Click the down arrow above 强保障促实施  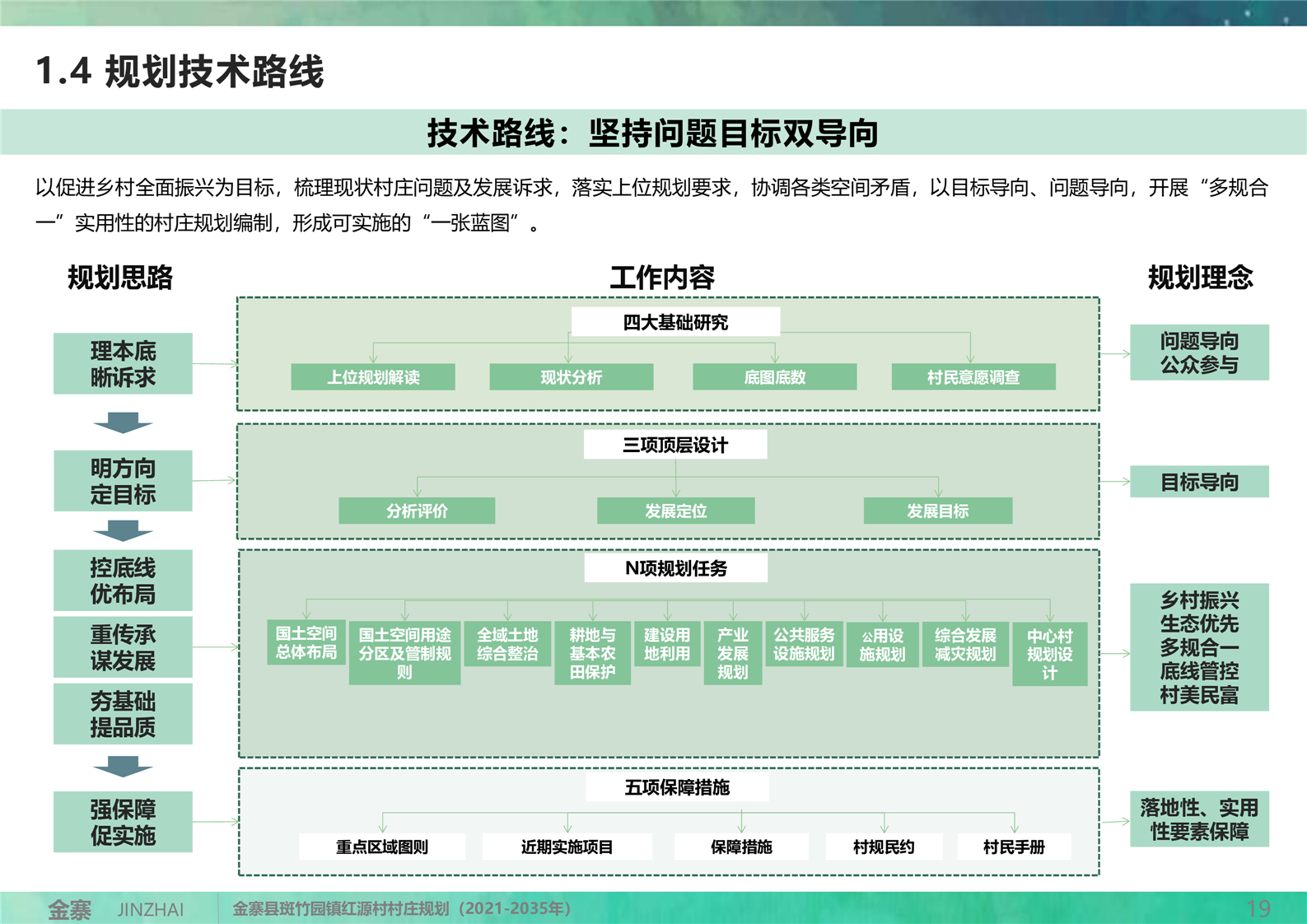(x=123, y=768)
